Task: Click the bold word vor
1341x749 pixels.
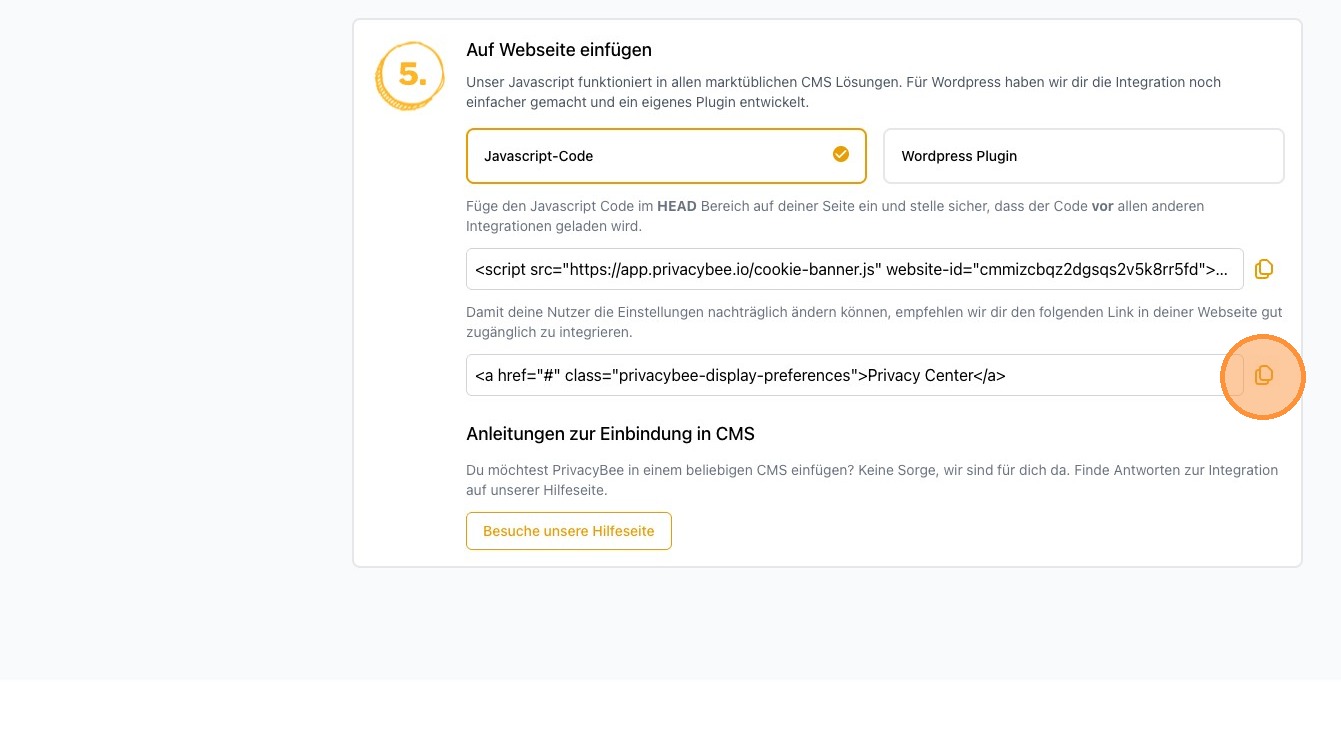Action: (1103, 206)
